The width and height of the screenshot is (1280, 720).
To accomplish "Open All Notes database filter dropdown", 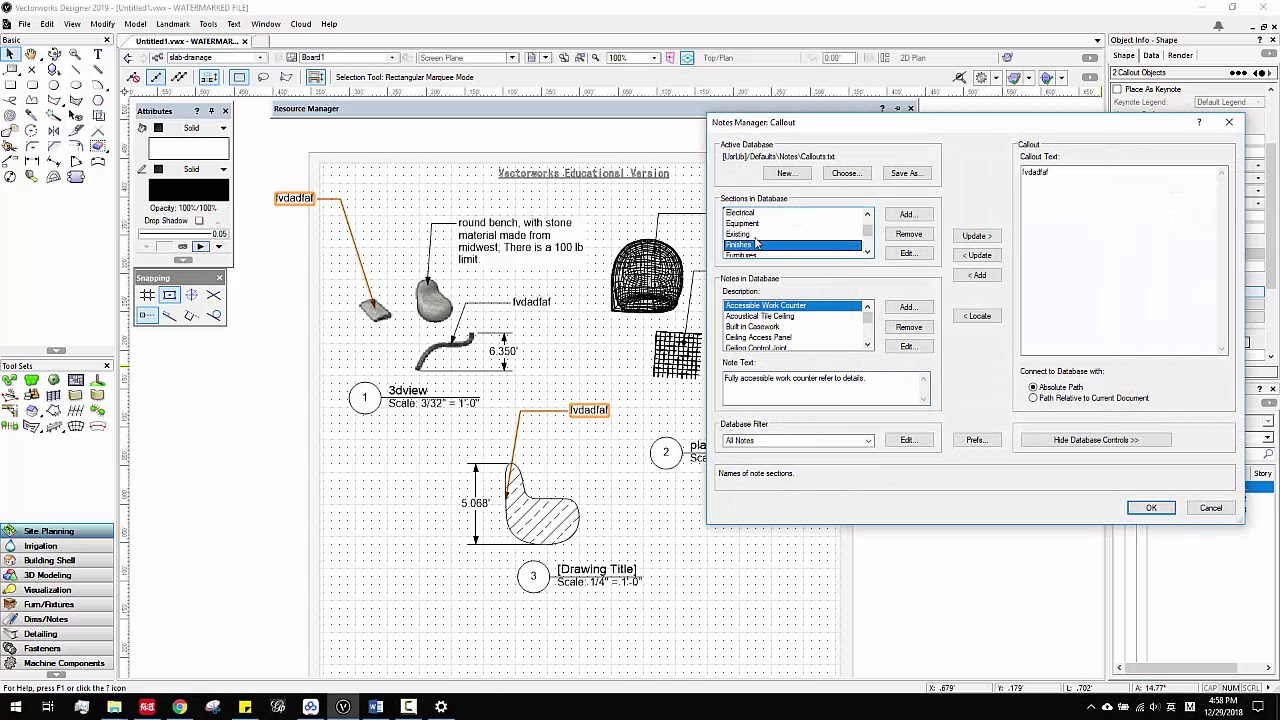I will 798,441.
